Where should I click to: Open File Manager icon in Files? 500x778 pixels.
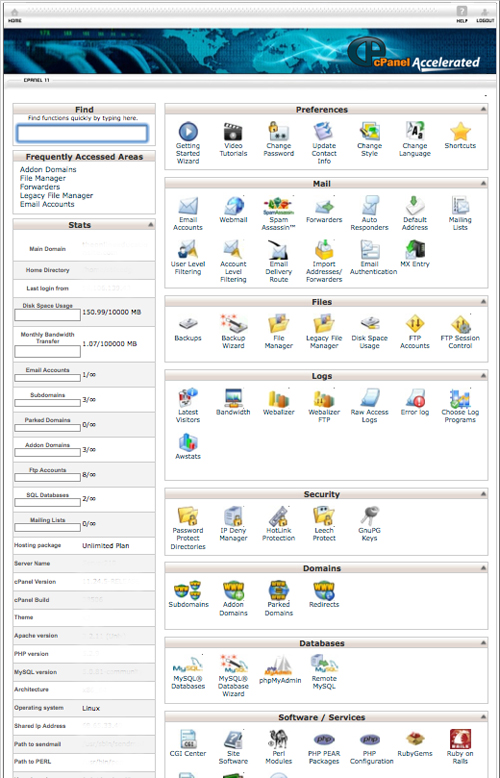[279, 324]
